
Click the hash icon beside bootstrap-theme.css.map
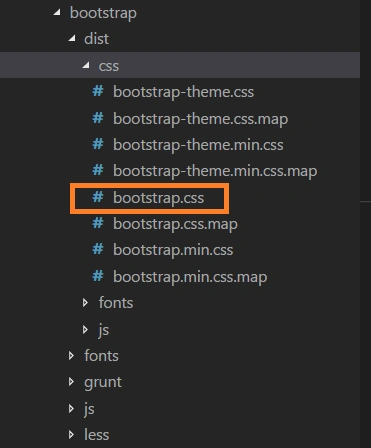click(98, 118)
